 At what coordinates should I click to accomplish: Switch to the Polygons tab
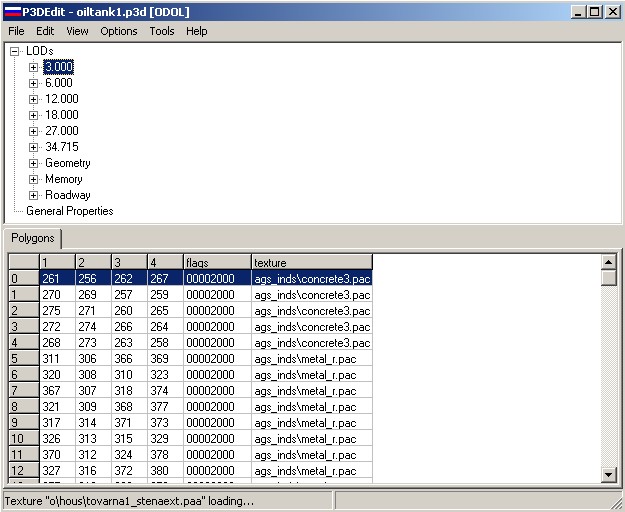pyautogui.click(x=33, y=239)
